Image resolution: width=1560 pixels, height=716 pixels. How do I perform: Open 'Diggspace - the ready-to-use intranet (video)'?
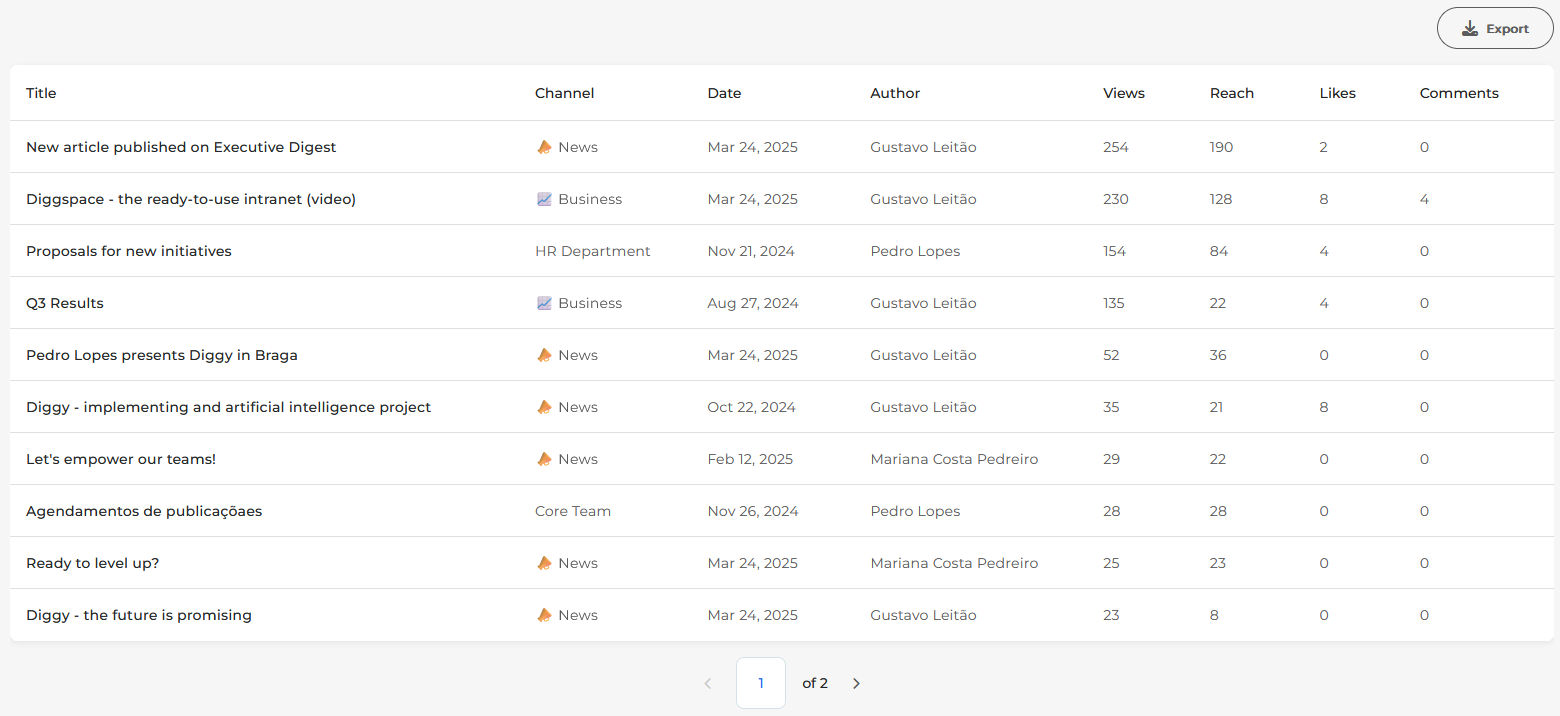click(191, 199)
